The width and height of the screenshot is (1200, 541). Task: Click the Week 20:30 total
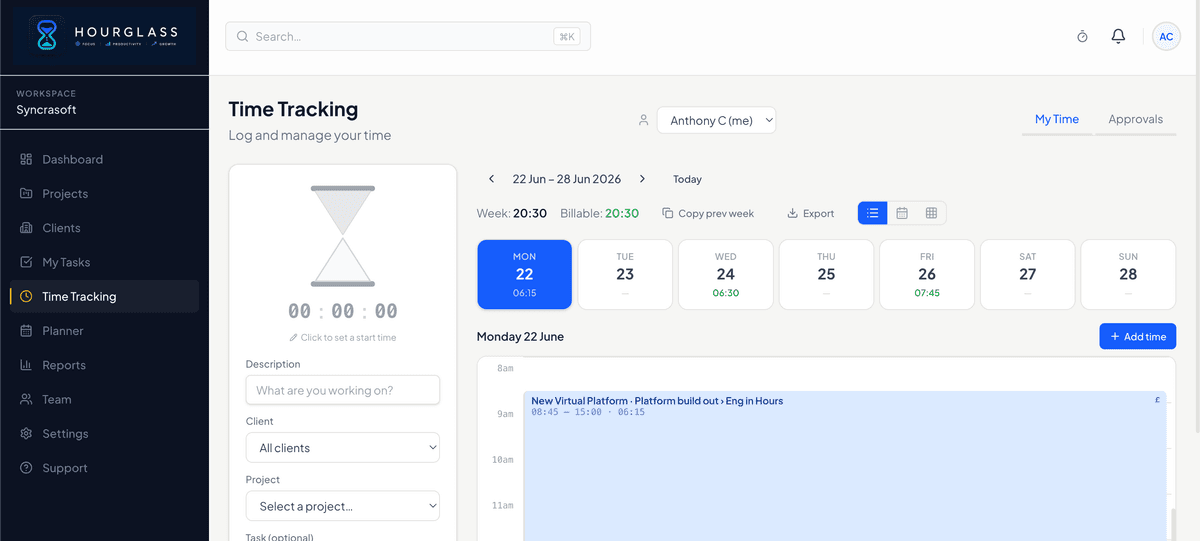[x=512, y=213]
